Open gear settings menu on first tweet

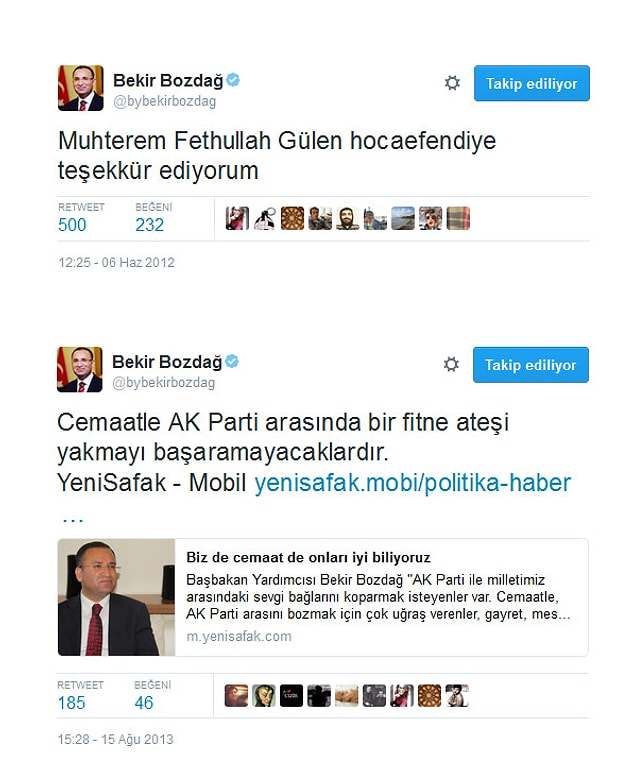pos(452,83)
